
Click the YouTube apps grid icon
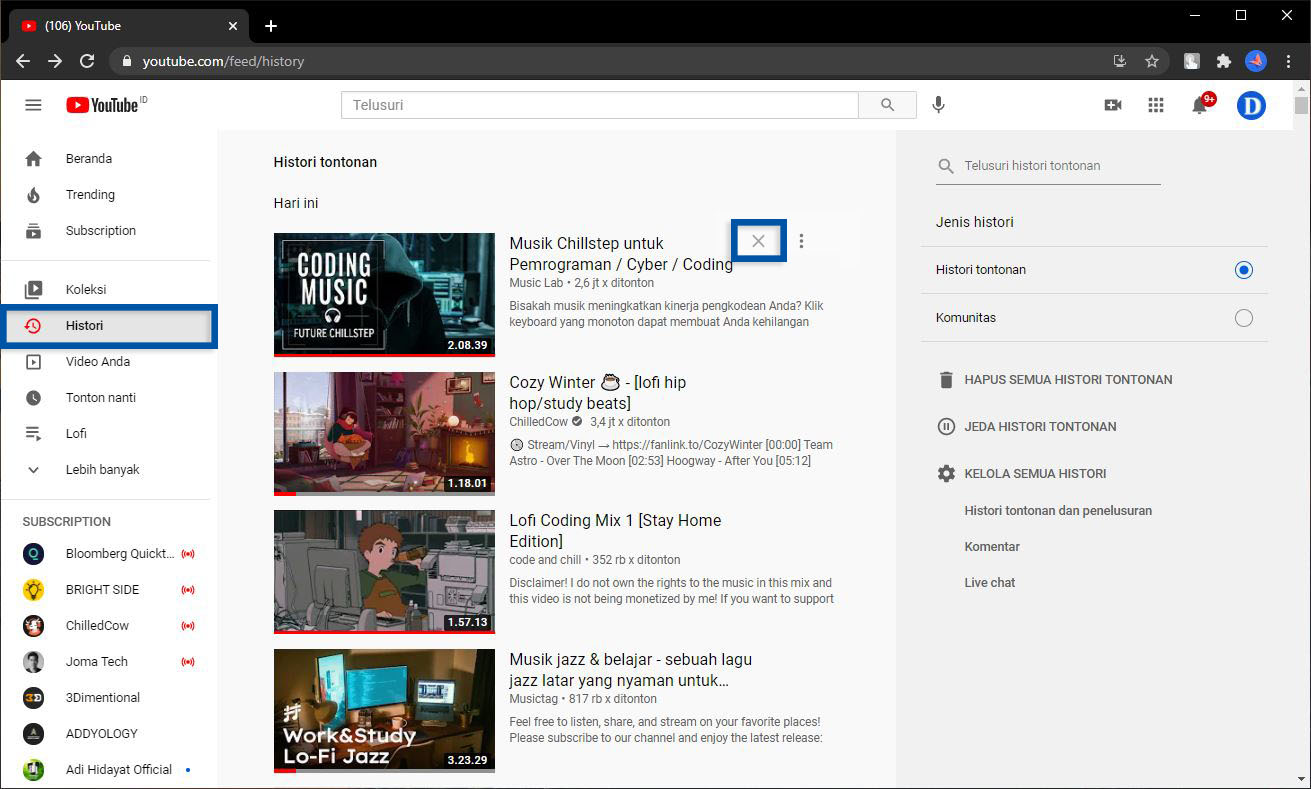[x=1155, y=104]
